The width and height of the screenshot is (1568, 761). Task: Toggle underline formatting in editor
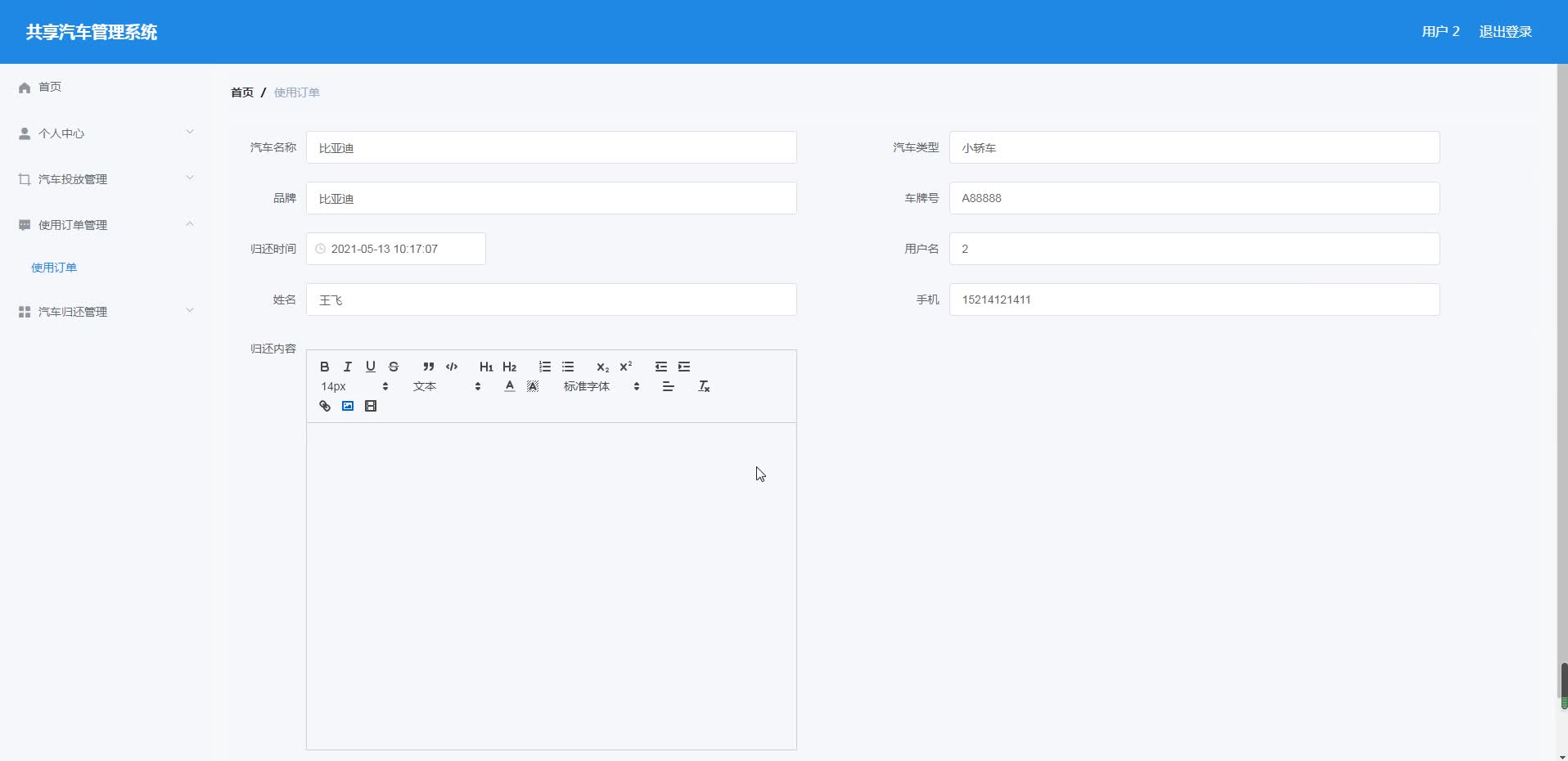coord(371,367)
